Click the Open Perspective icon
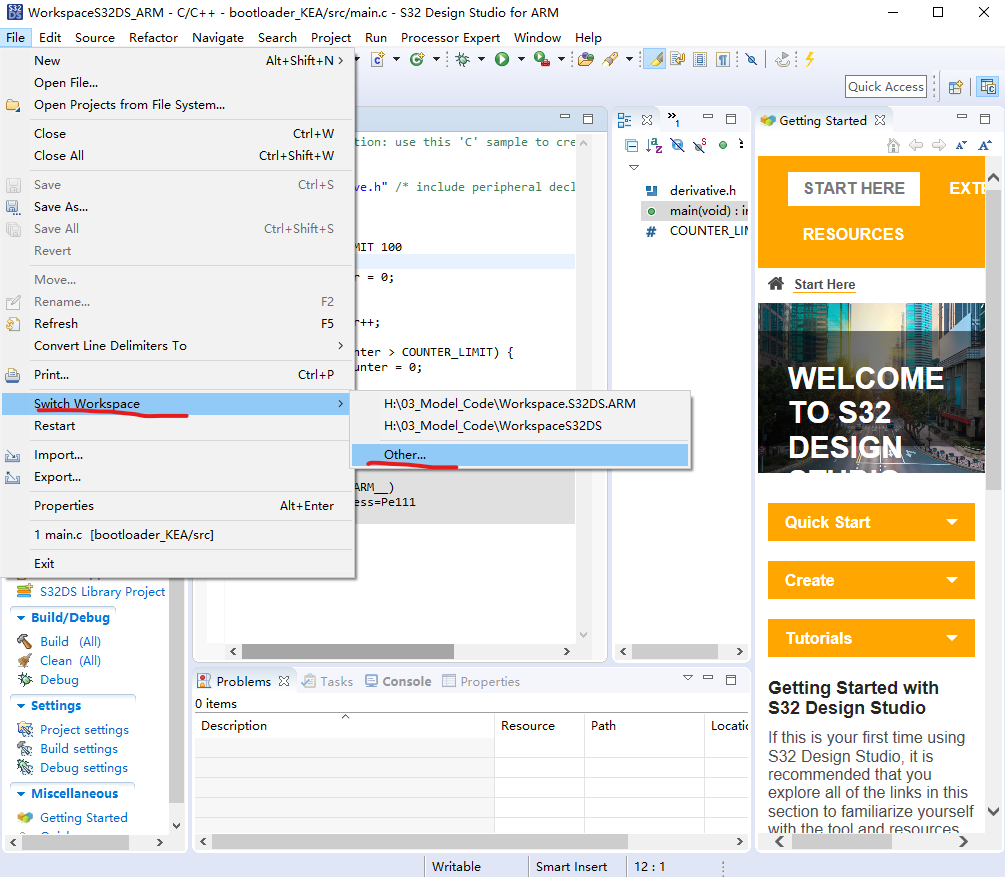The width and height of the screenshot is (1005, 877). 956,87
